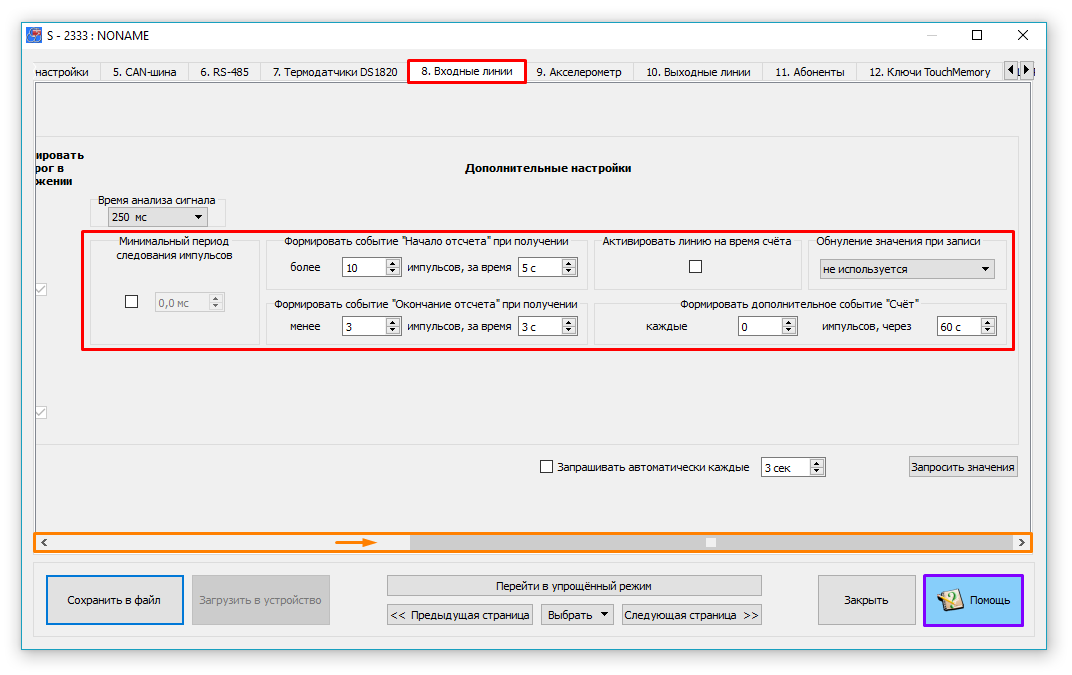Click the Сохранить в файл button
Screen dimensions: 1072x675
click(114, 600)
